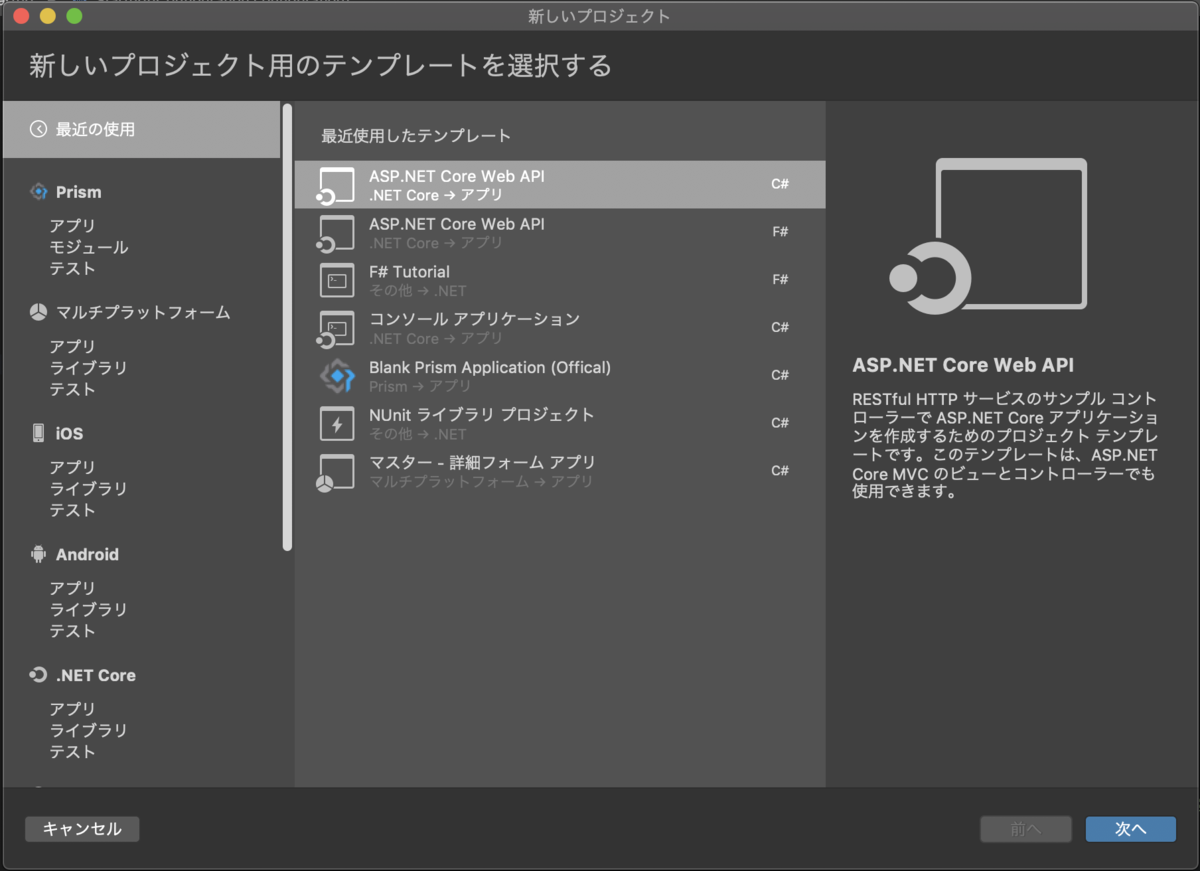Screen dimensions: 1200x871
Task: Open テスト under .NET Core
Action: [73, 752]
